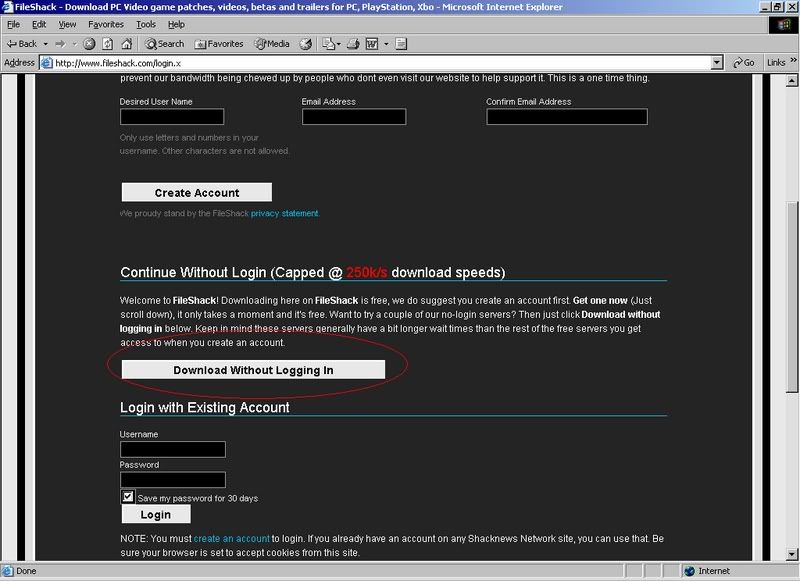Click the 'Login with Existing Account' heading

tap(205, 408)
